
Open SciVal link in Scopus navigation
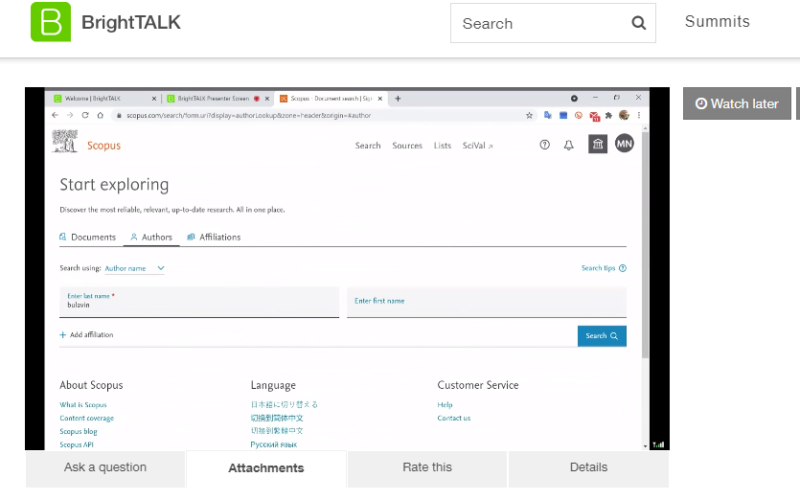pos(477,146)
